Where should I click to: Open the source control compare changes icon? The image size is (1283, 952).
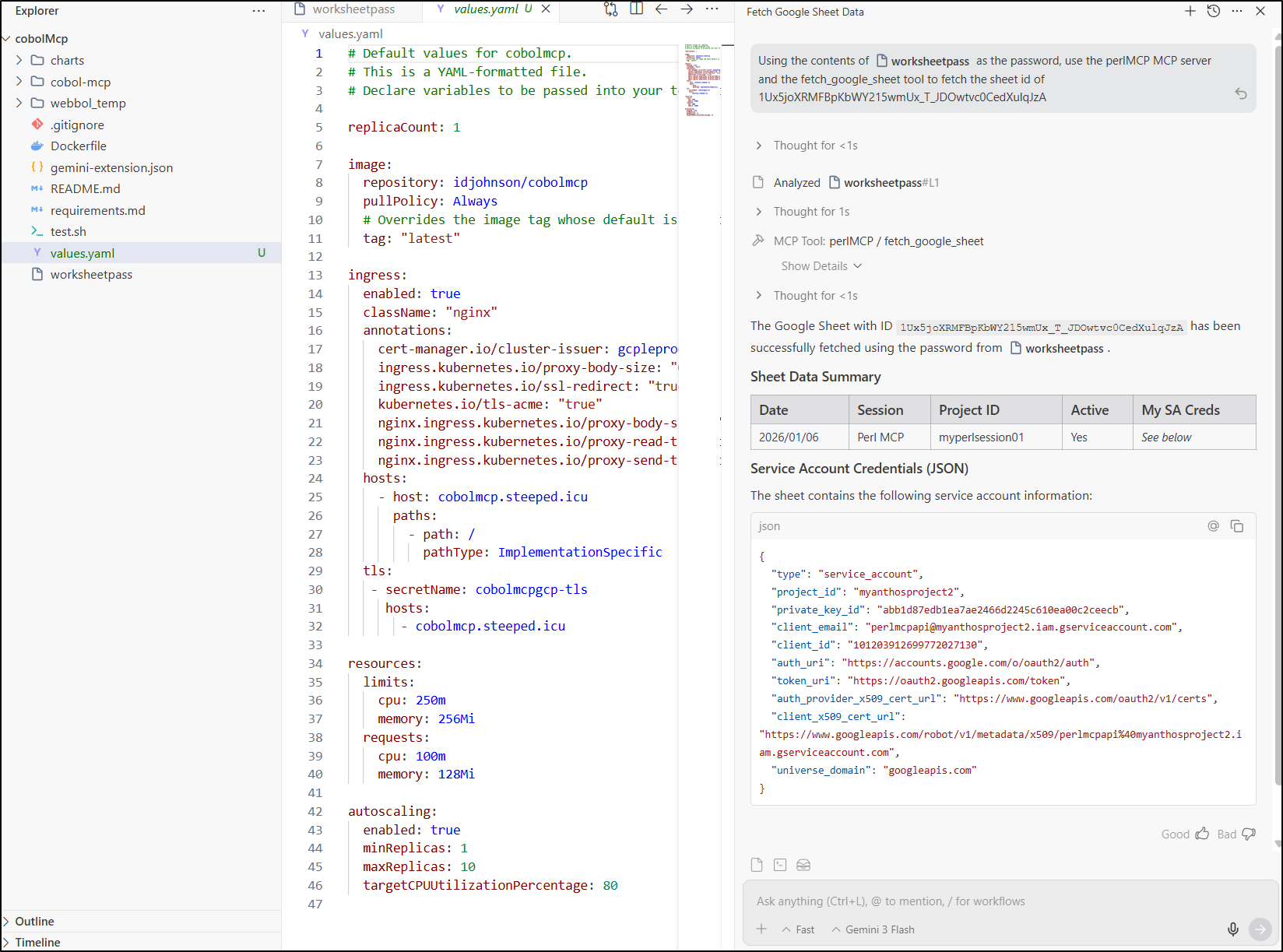tap(611, 9)
